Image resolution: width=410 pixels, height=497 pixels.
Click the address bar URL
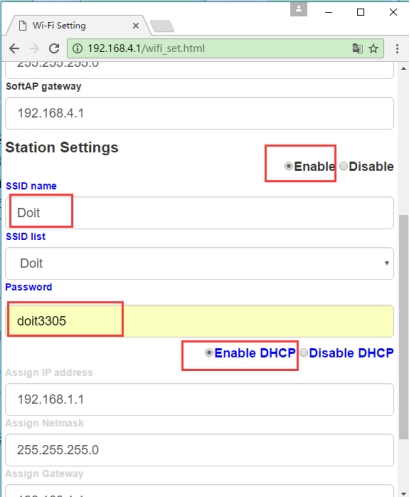tap(146, 49)
